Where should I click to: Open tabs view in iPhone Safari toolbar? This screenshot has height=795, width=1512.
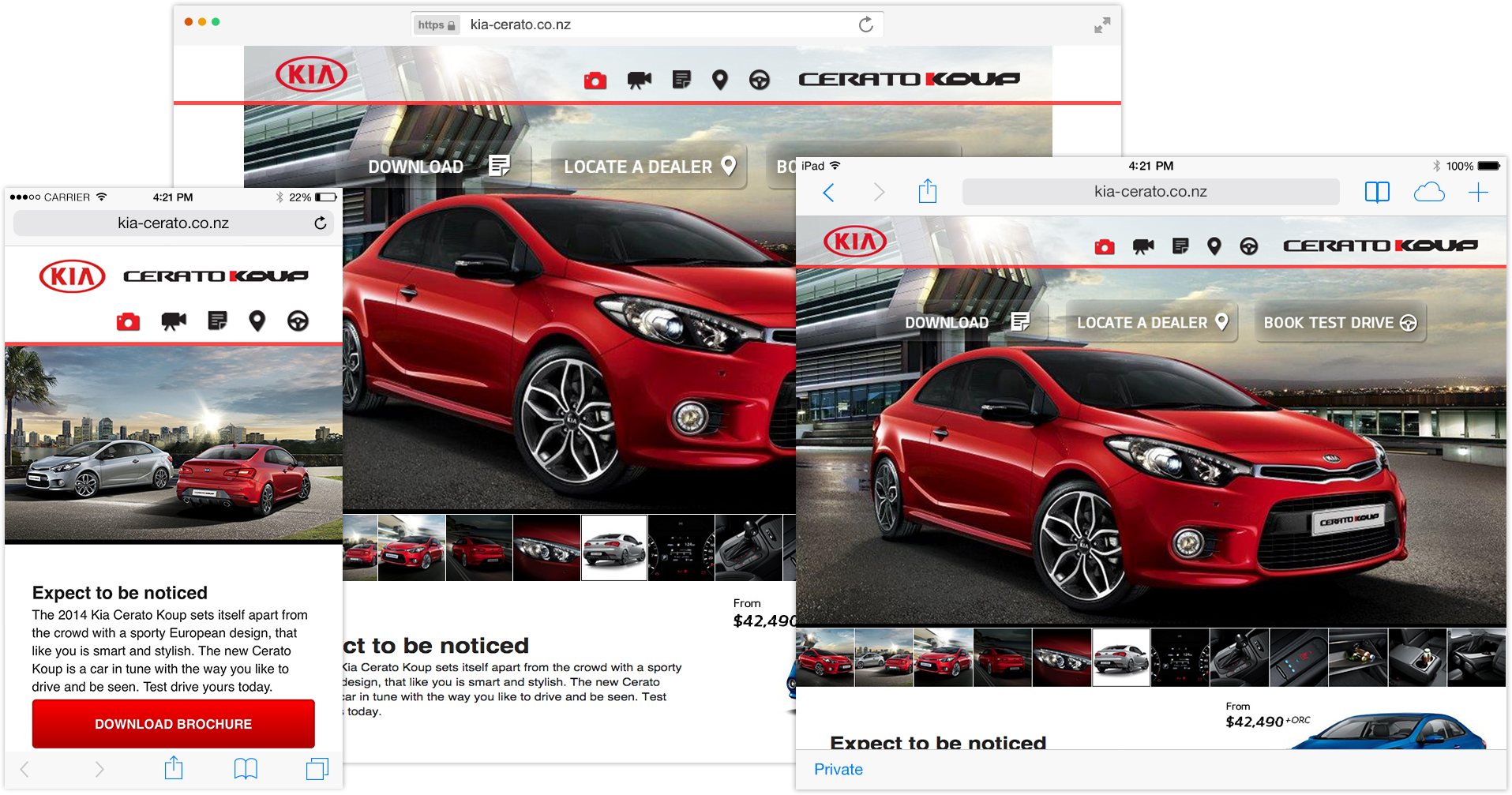[x=317, y=769]
